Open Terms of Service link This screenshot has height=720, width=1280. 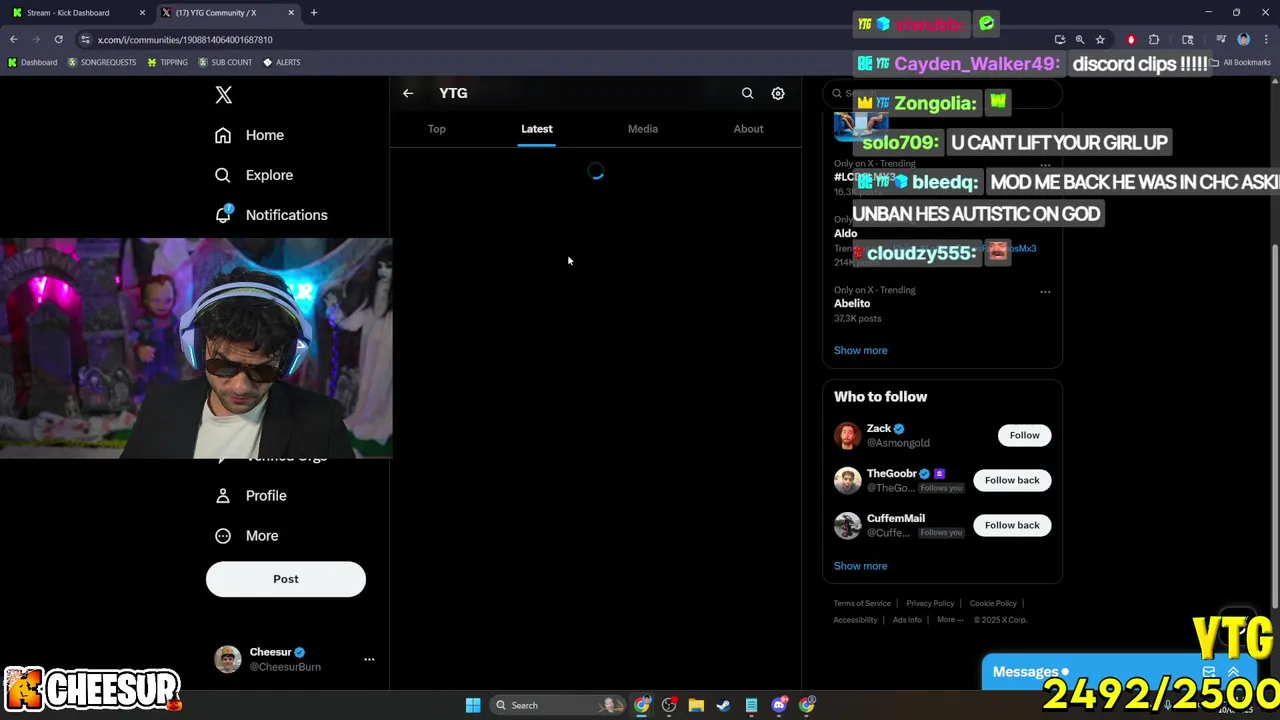click(x=862, y=603)
